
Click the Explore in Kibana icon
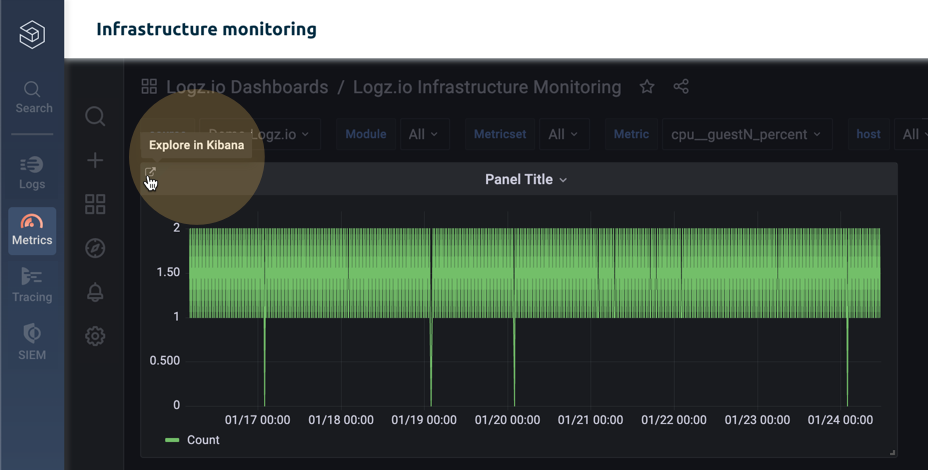(151, 174)
